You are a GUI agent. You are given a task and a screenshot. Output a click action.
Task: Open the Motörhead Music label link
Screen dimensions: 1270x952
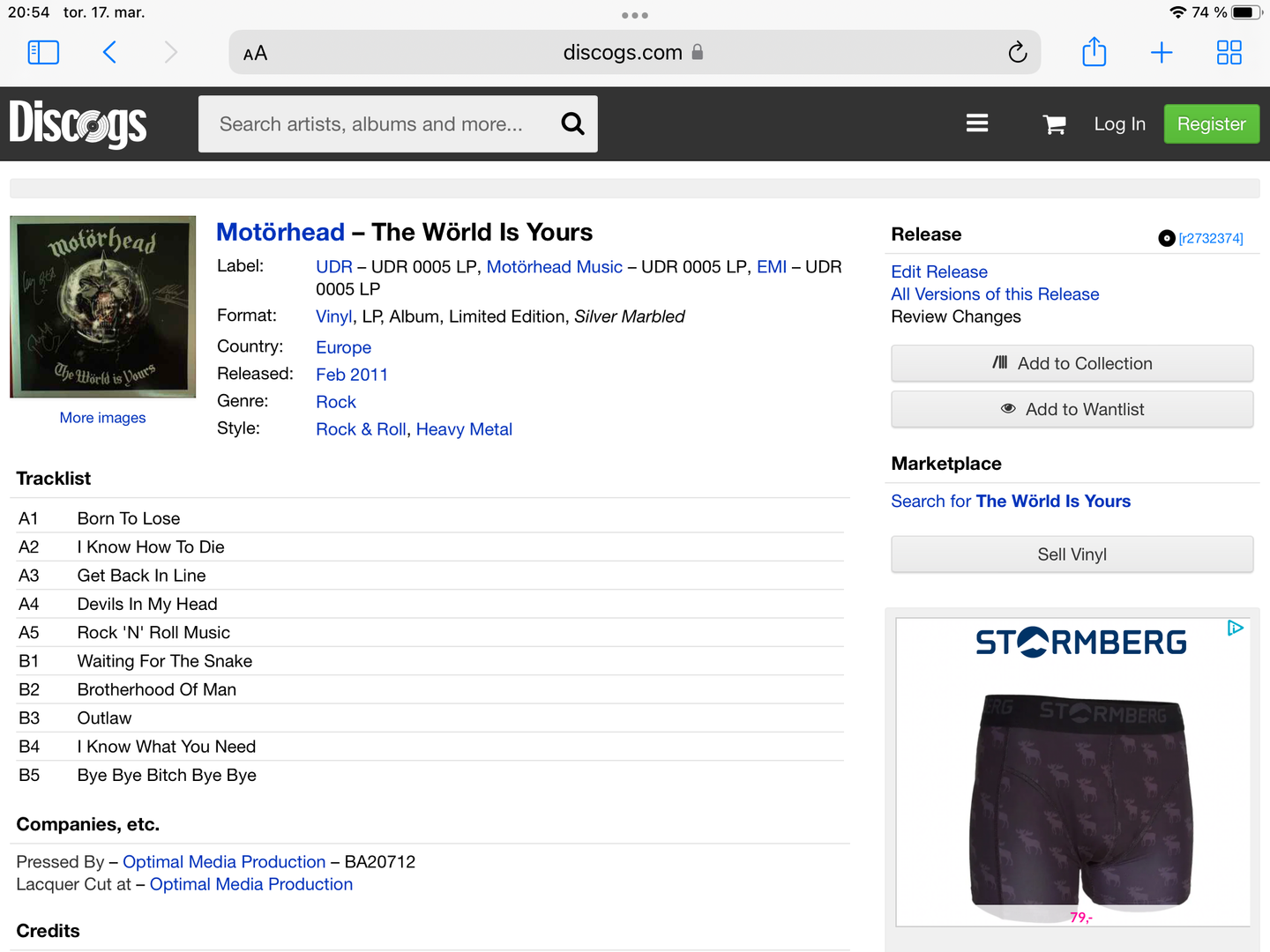point(555,267)
